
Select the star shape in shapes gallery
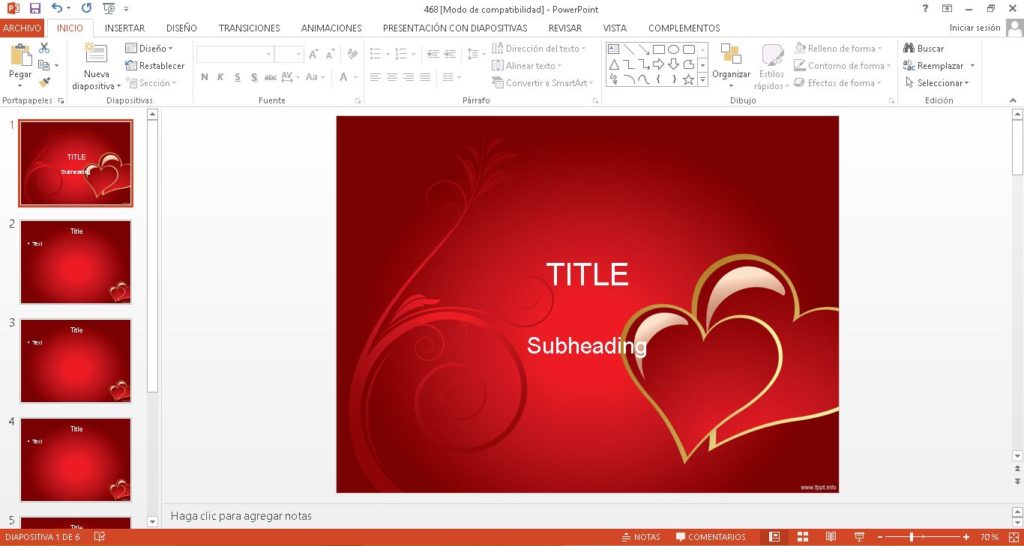[688, 80]
